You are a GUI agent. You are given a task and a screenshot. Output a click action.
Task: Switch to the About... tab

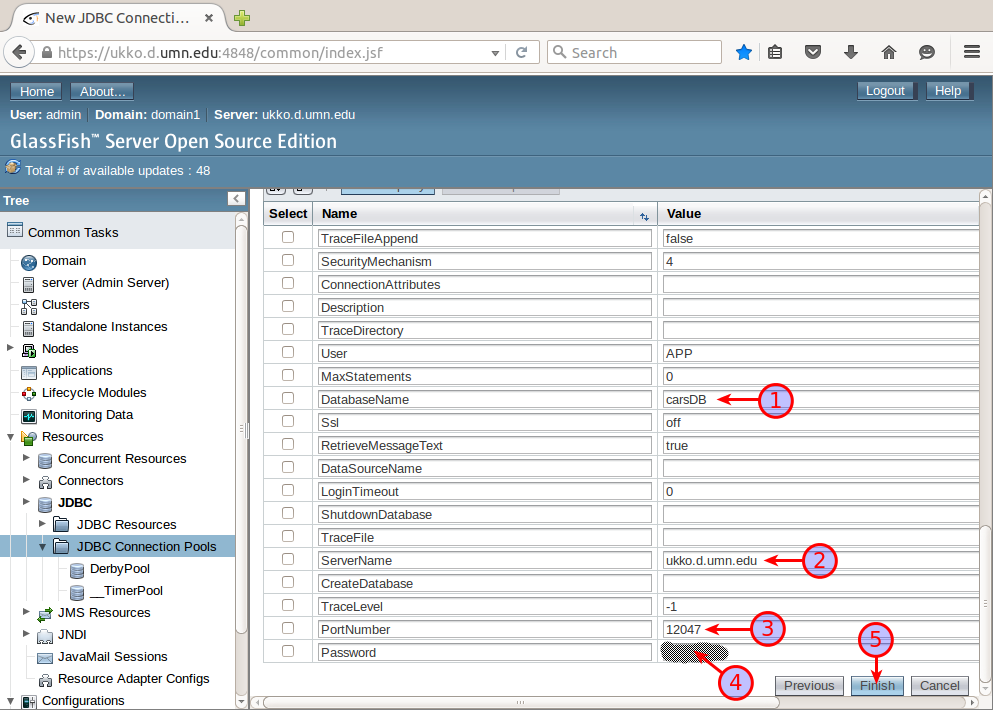[x=101, y=91]
